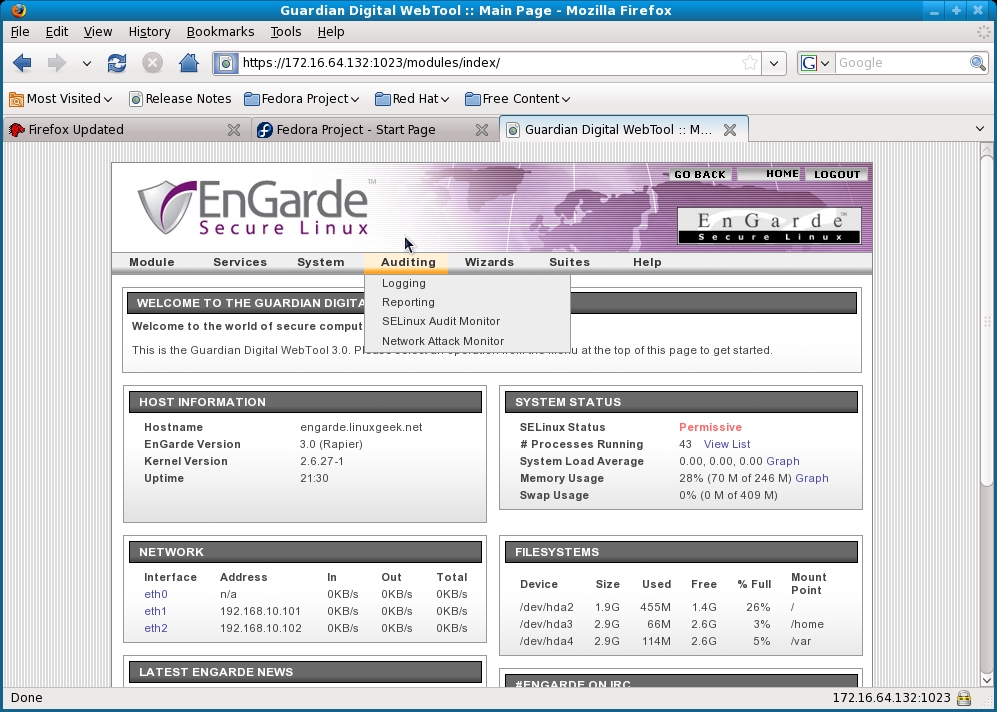Open the Release Notes bookmark
The height and width of the screenshot is (712, 997).
[180, 99]
